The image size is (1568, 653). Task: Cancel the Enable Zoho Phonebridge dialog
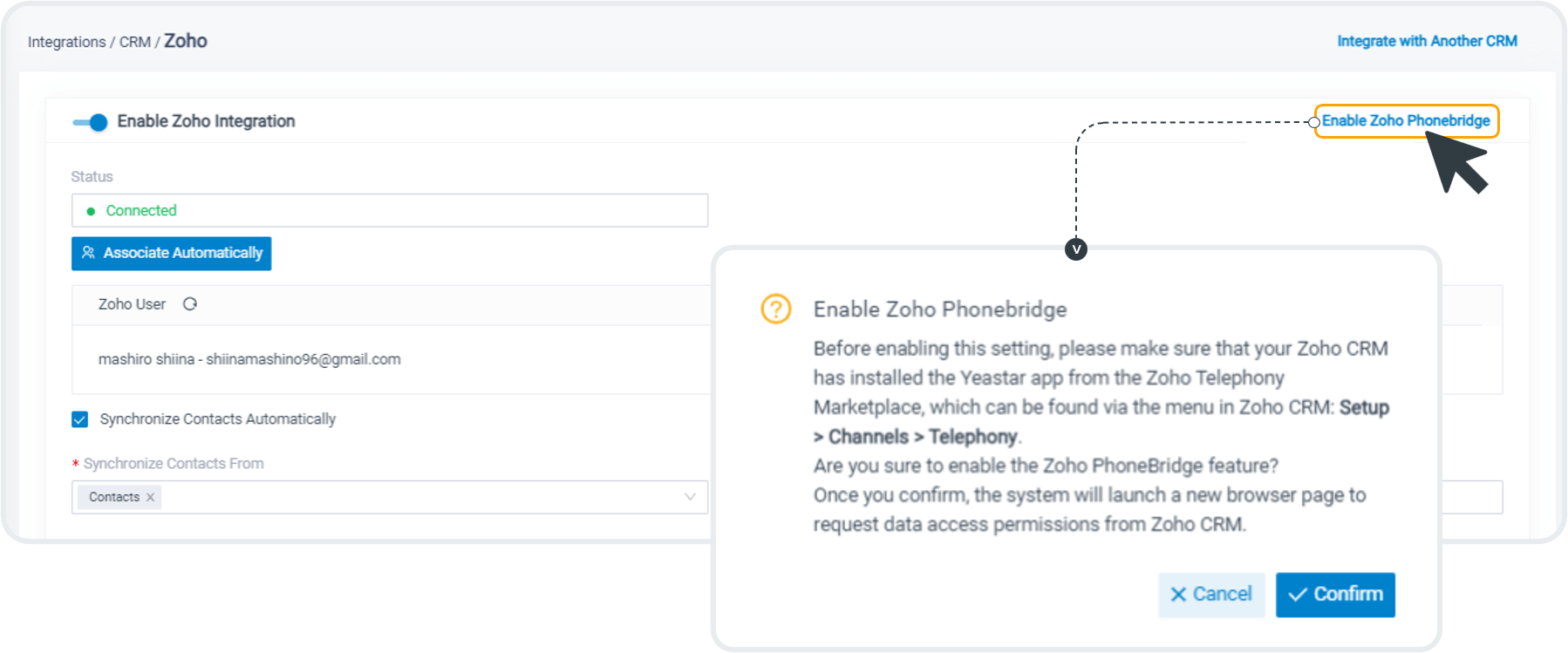1211,595
